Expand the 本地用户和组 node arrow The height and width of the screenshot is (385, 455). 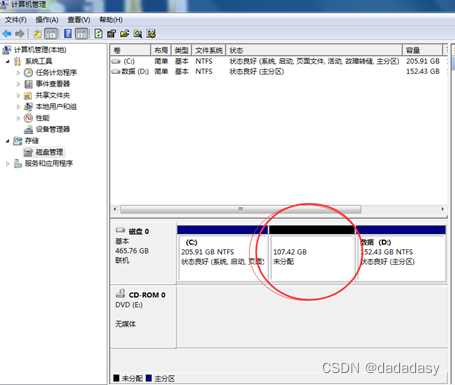18,107
